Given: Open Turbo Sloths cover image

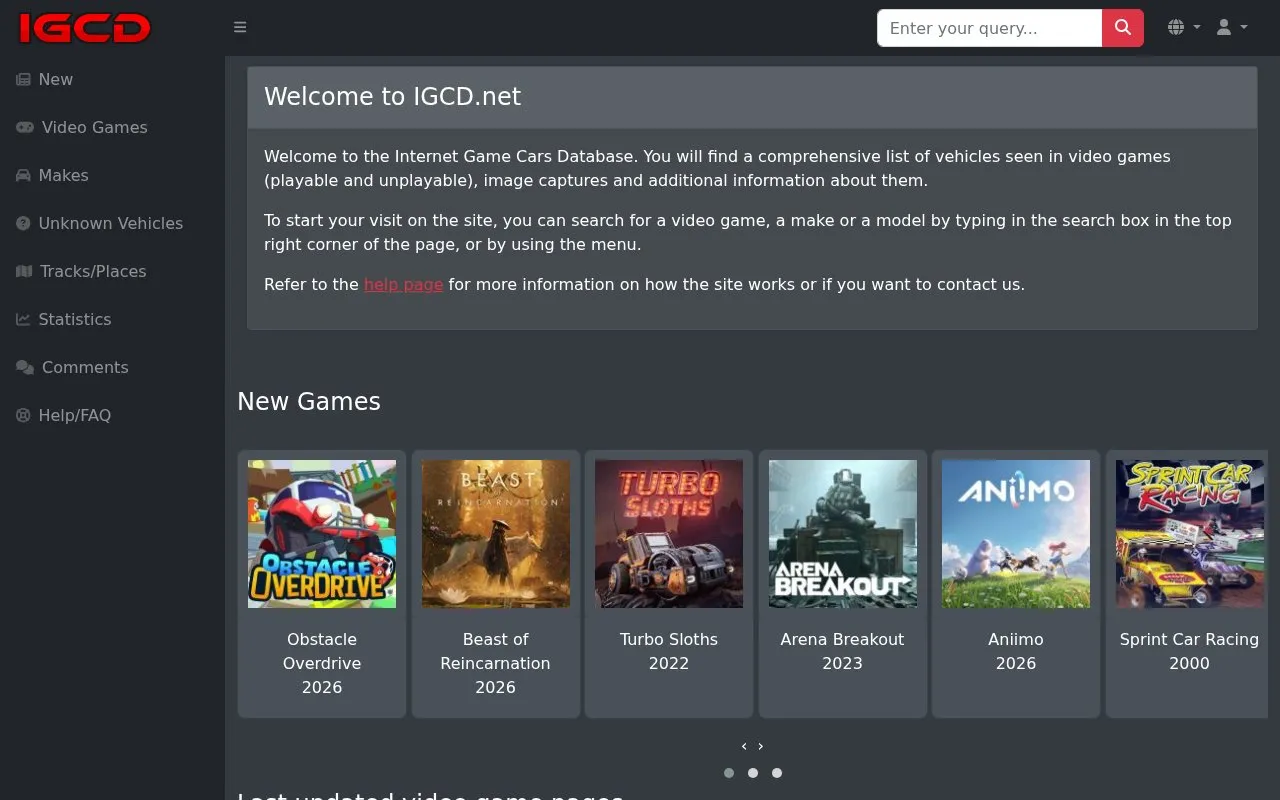Looking at the screenshot, I should (669, 534).
